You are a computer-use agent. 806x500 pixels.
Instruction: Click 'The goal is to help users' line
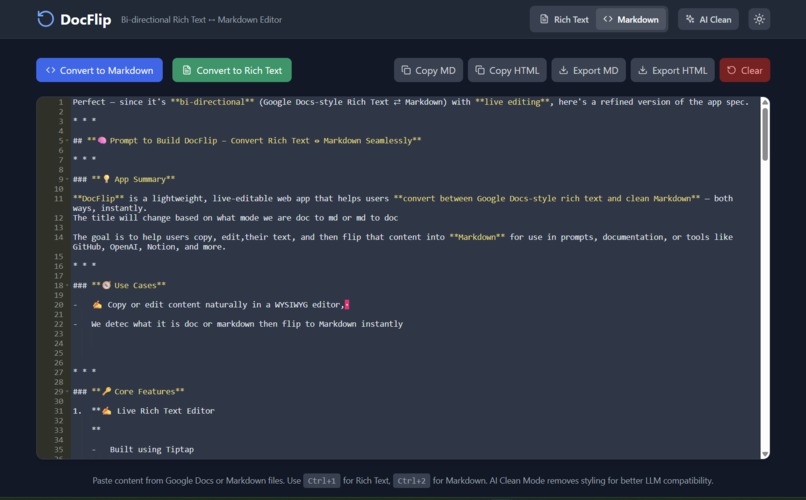coord(402,242)
